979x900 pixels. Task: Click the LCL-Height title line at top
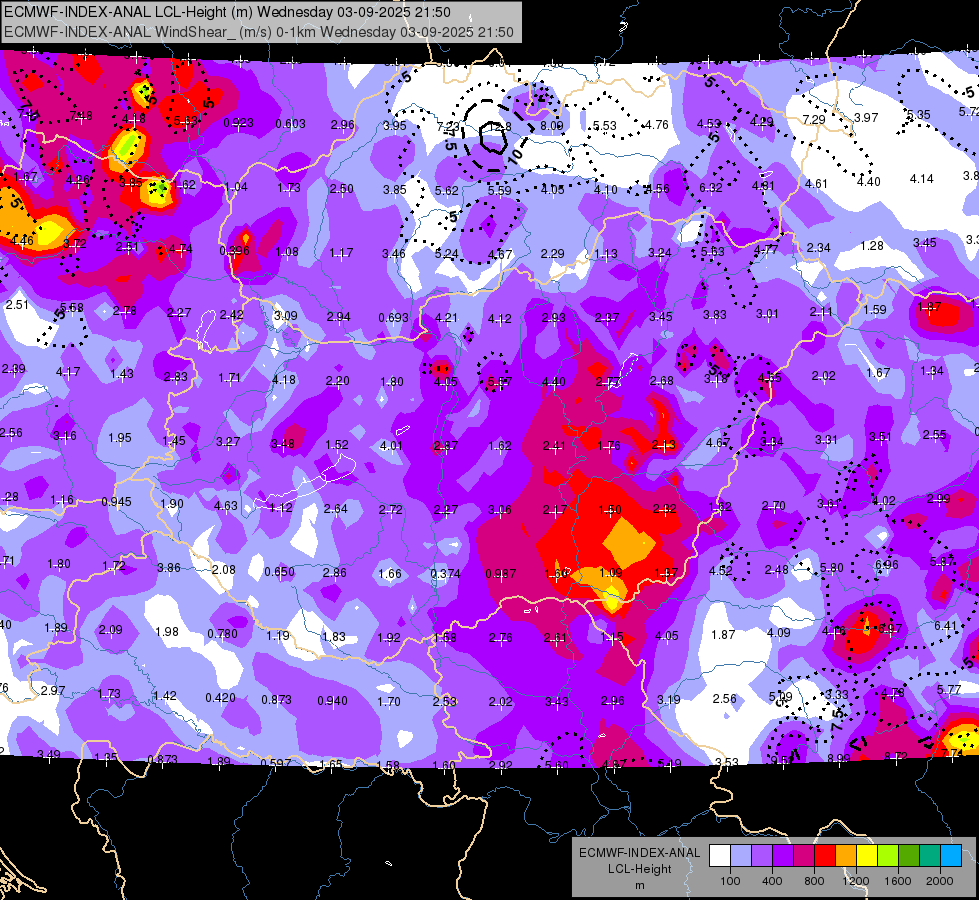227,12
